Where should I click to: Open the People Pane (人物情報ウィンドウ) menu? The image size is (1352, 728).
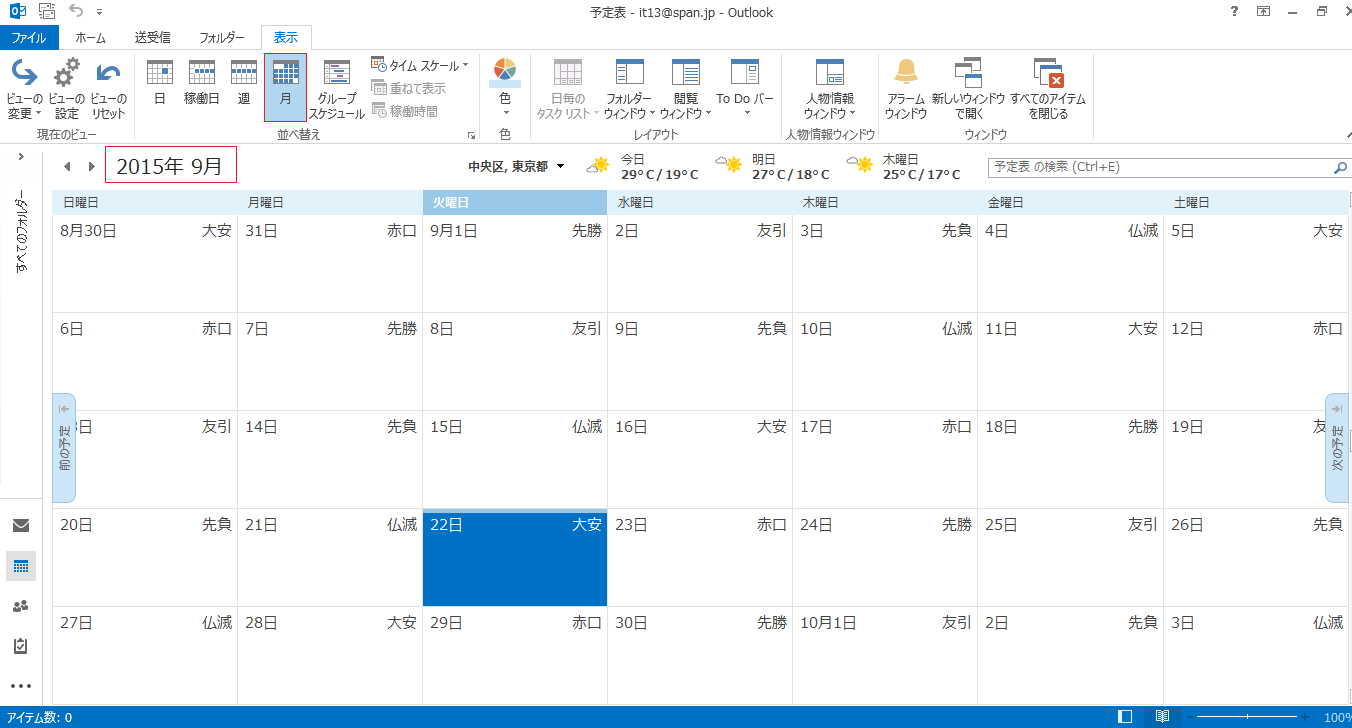point(830,89)
